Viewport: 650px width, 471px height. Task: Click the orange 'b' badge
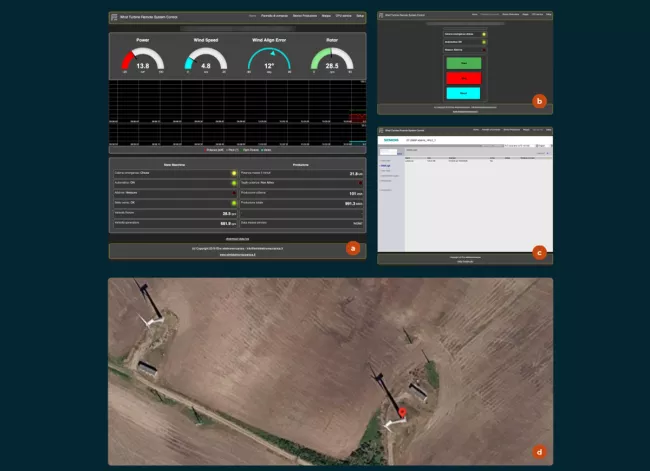pos(539,101)
